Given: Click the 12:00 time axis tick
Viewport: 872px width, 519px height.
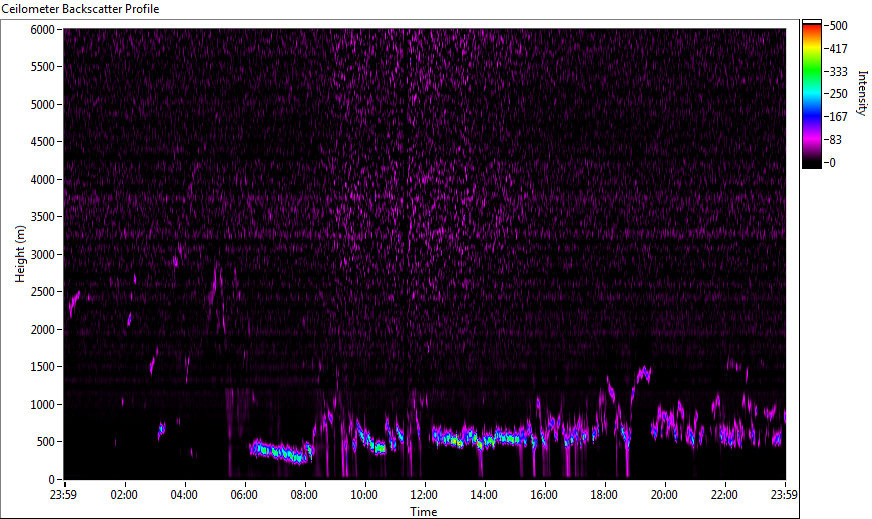Looking at the screenshot, I should [424, 495].
